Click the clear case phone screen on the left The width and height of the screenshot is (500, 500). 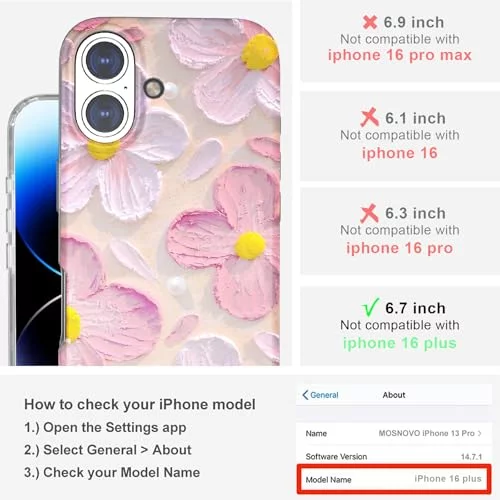(38, 233)
